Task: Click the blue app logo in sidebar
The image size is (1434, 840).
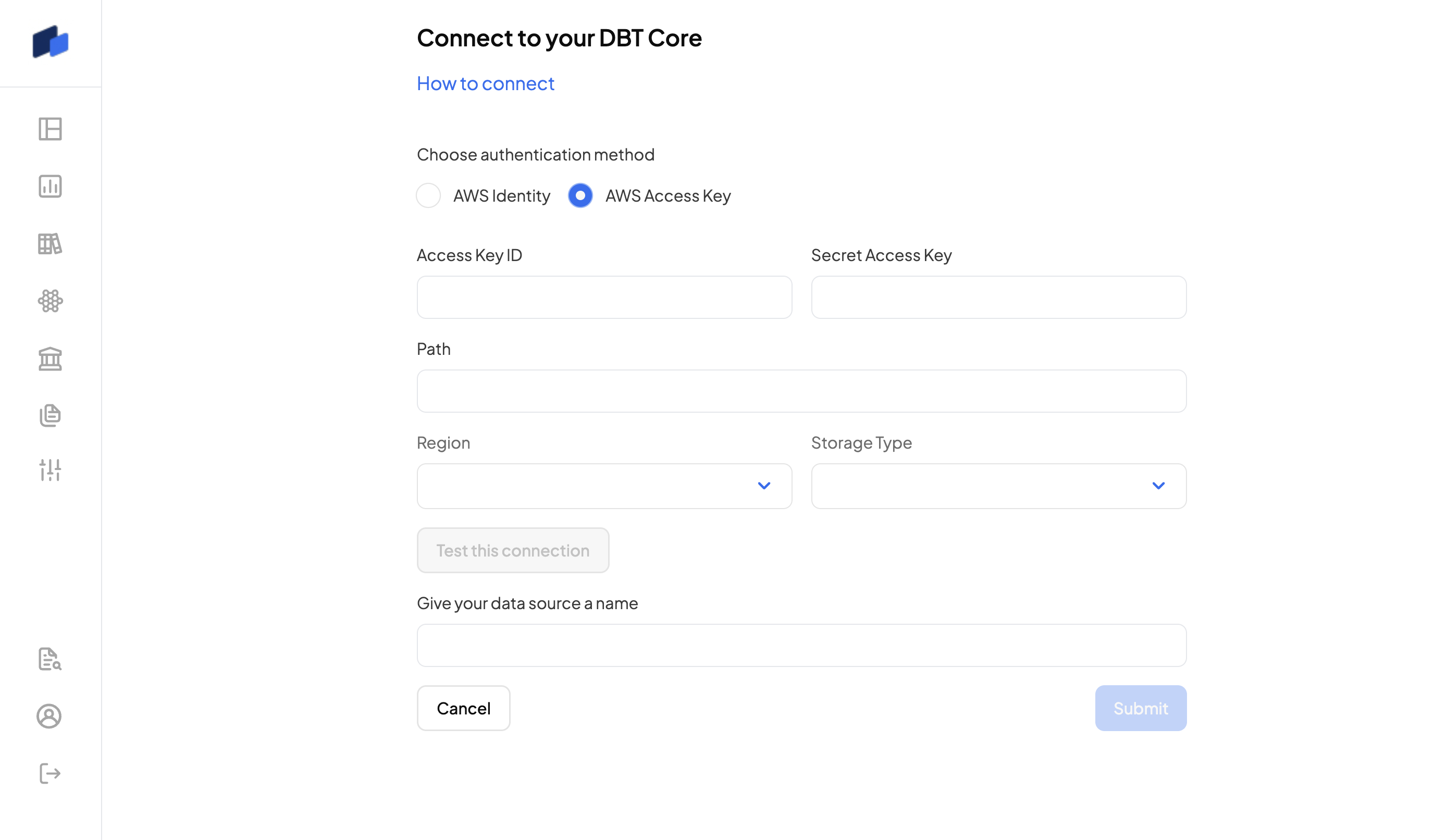Action: click(x=50, y=42)
